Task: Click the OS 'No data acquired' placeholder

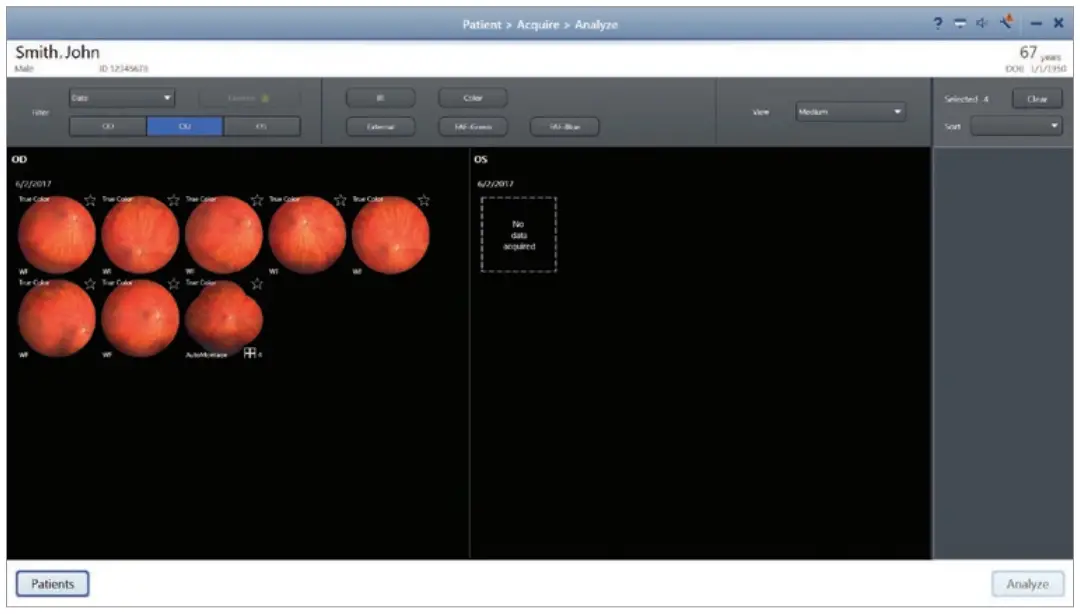Action: pyautogui.click(x=519, y=235)
